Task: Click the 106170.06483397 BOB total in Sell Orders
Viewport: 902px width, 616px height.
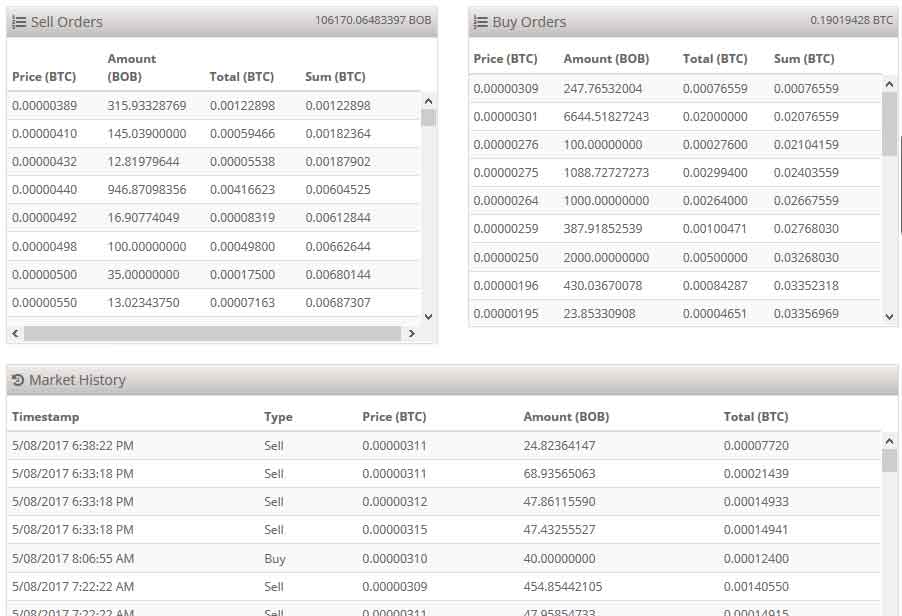Action: coord(373,20)
